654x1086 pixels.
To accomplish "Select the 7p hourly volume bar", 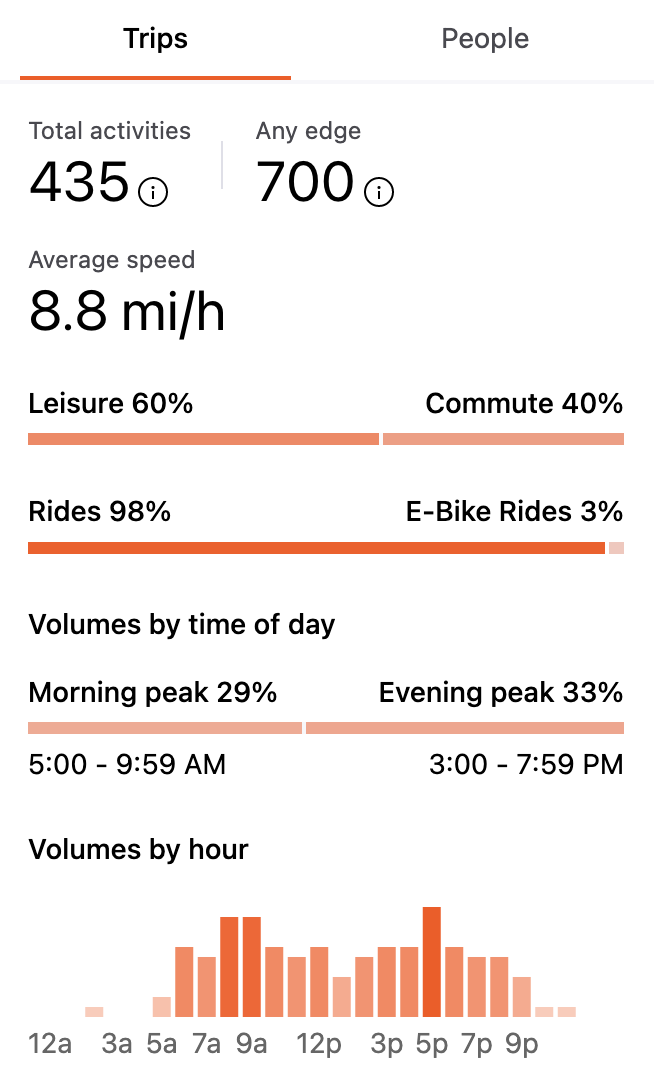I will (477, 987).
